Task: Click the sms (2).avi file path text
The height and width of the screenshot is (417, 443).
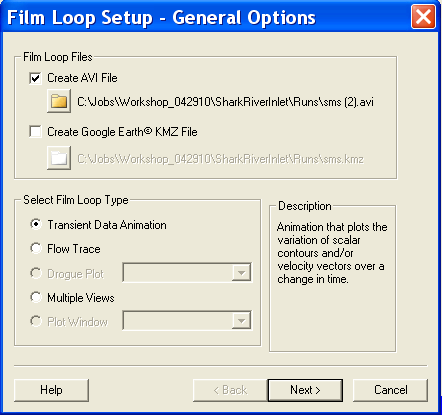Action: (x=225, y=102)
